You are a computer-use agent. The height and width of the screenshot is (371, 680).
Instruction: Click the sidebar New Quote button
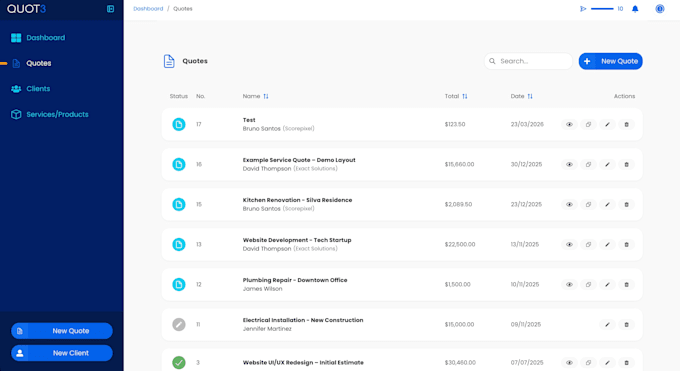click(62, 331)
